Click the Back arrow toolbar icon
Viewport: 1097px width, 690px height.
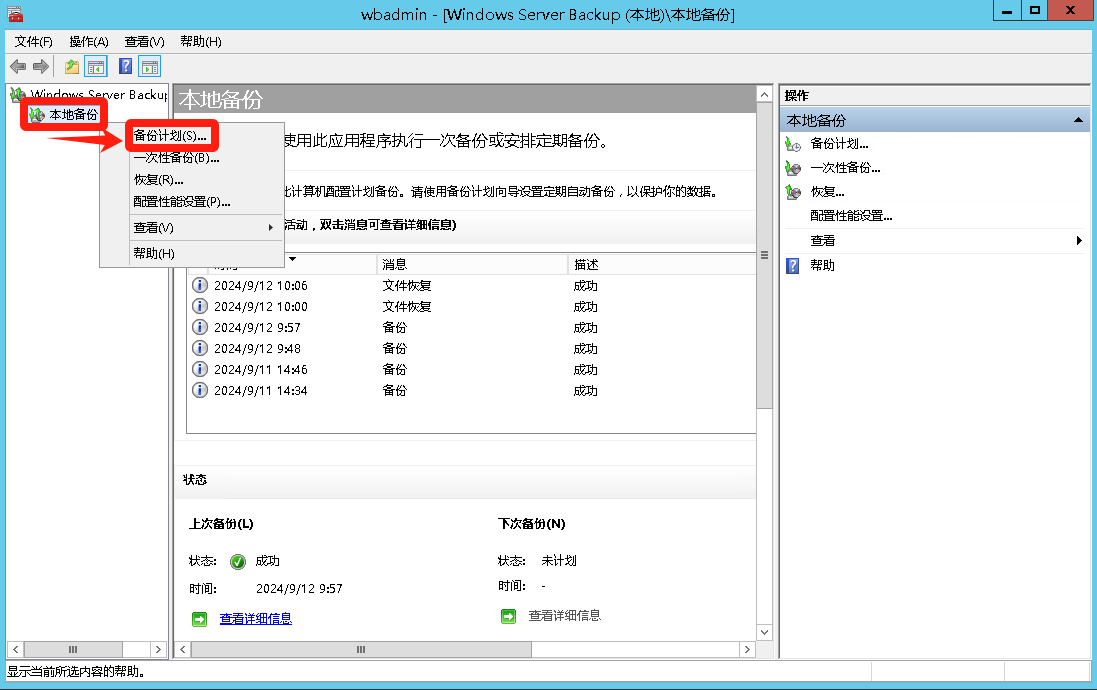(17, 67)
